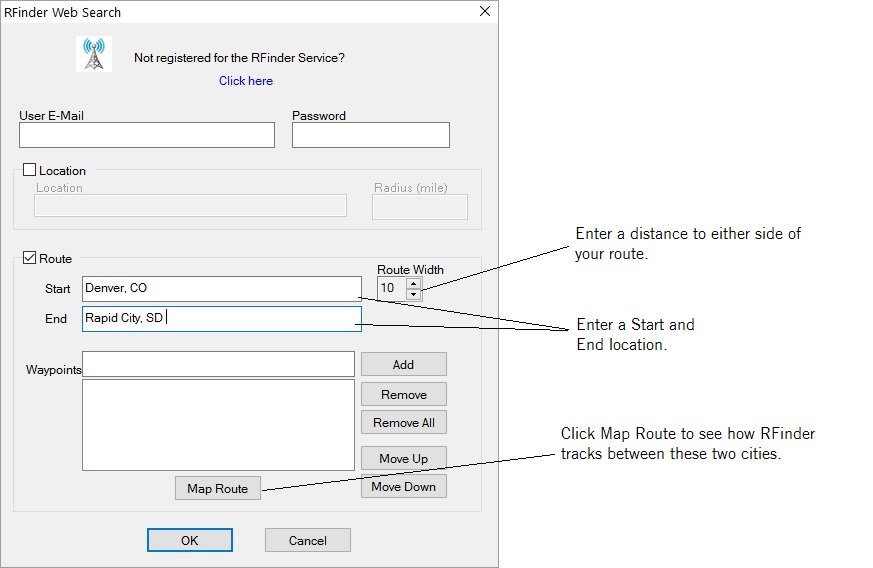Click the Waypoints entry text box

[218, 364]
